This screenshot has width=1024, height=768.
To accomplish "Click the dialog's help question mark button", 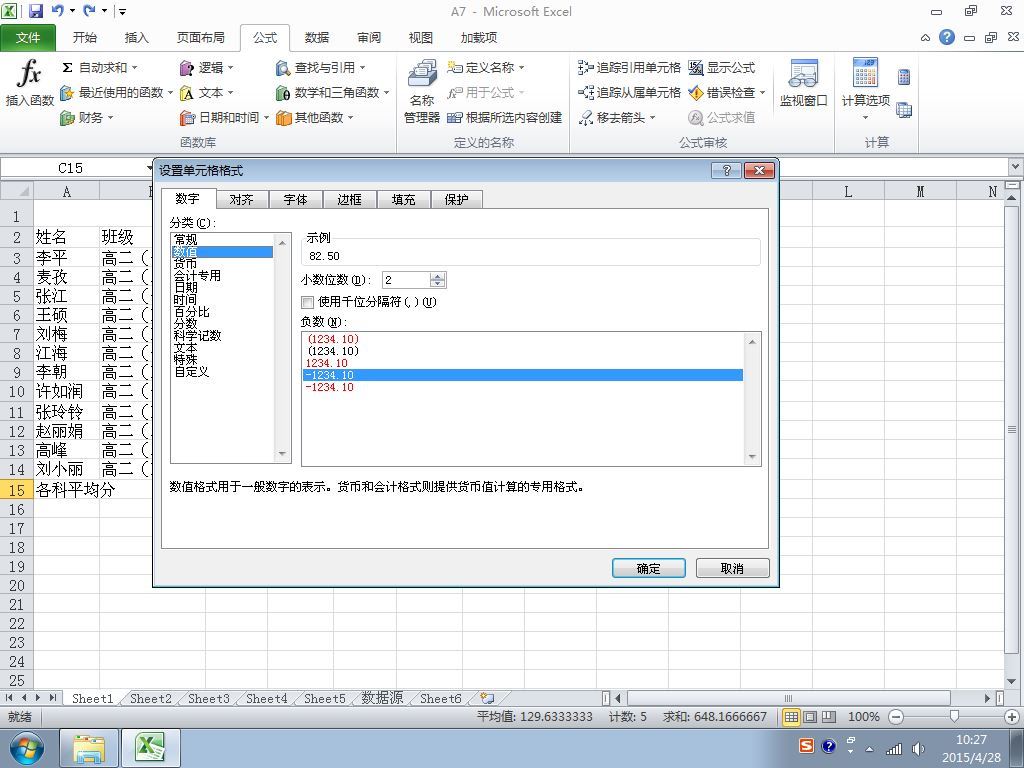I will pos(726,170).
